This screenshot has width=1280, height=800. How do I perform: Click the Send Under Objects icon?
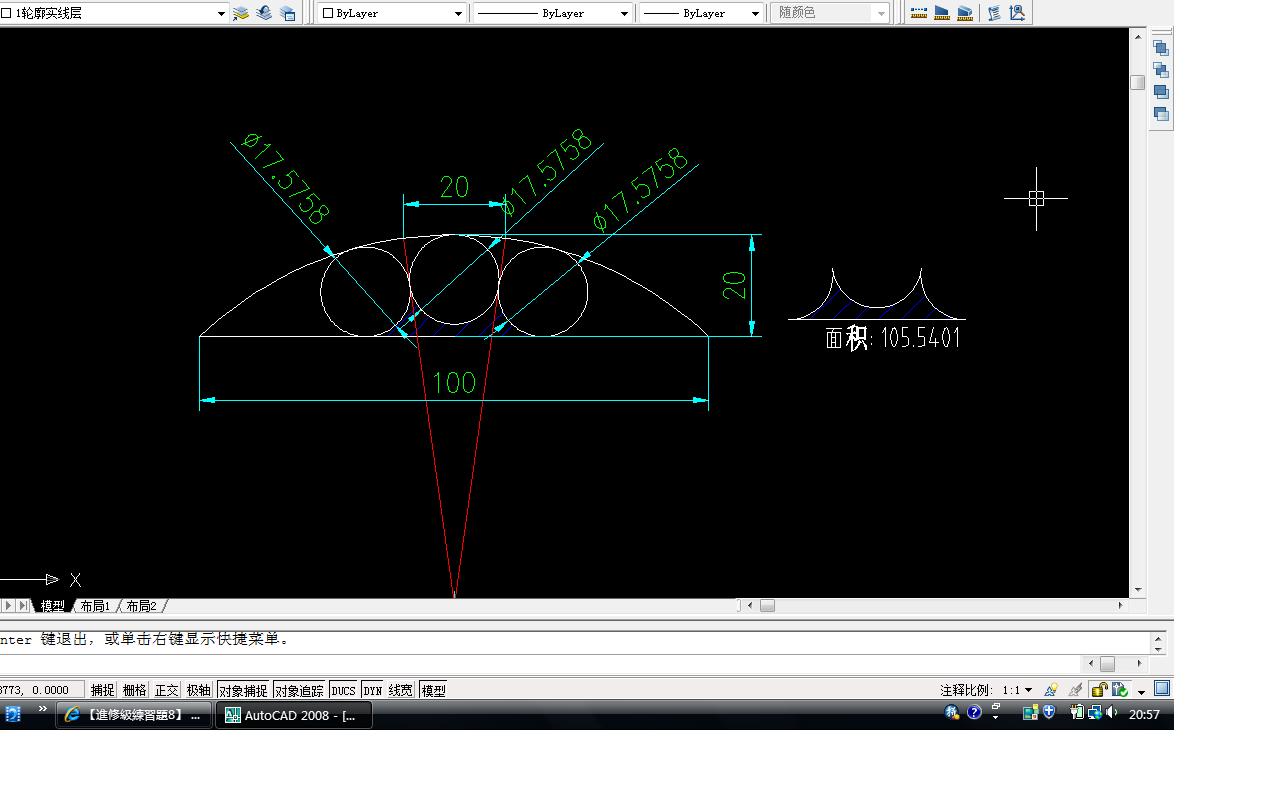(x=1161, y=114)
